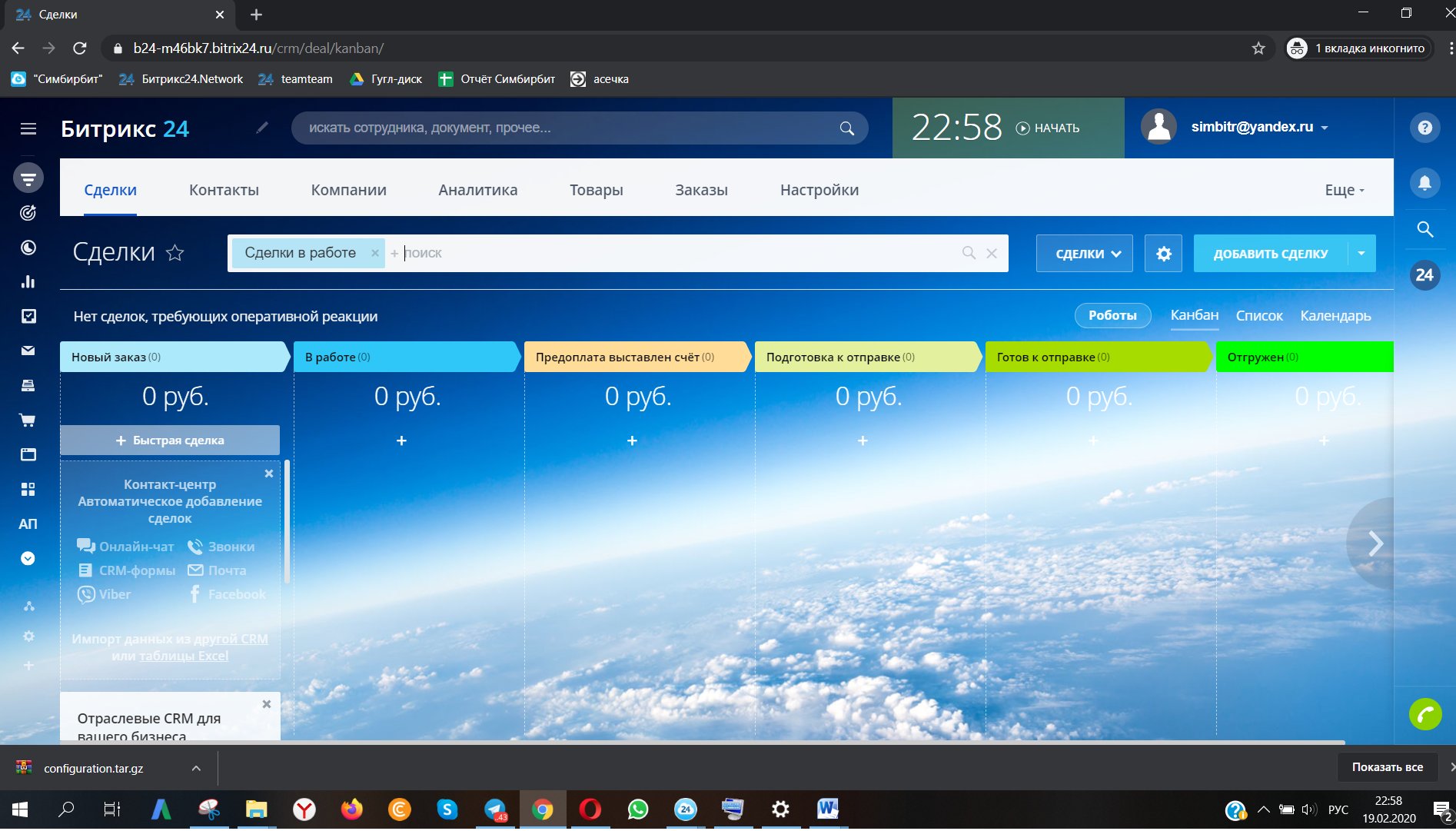The width and height of the screenshot is (1456, 831).
Task: Open the РУС language switcher
Action: 1338,809
